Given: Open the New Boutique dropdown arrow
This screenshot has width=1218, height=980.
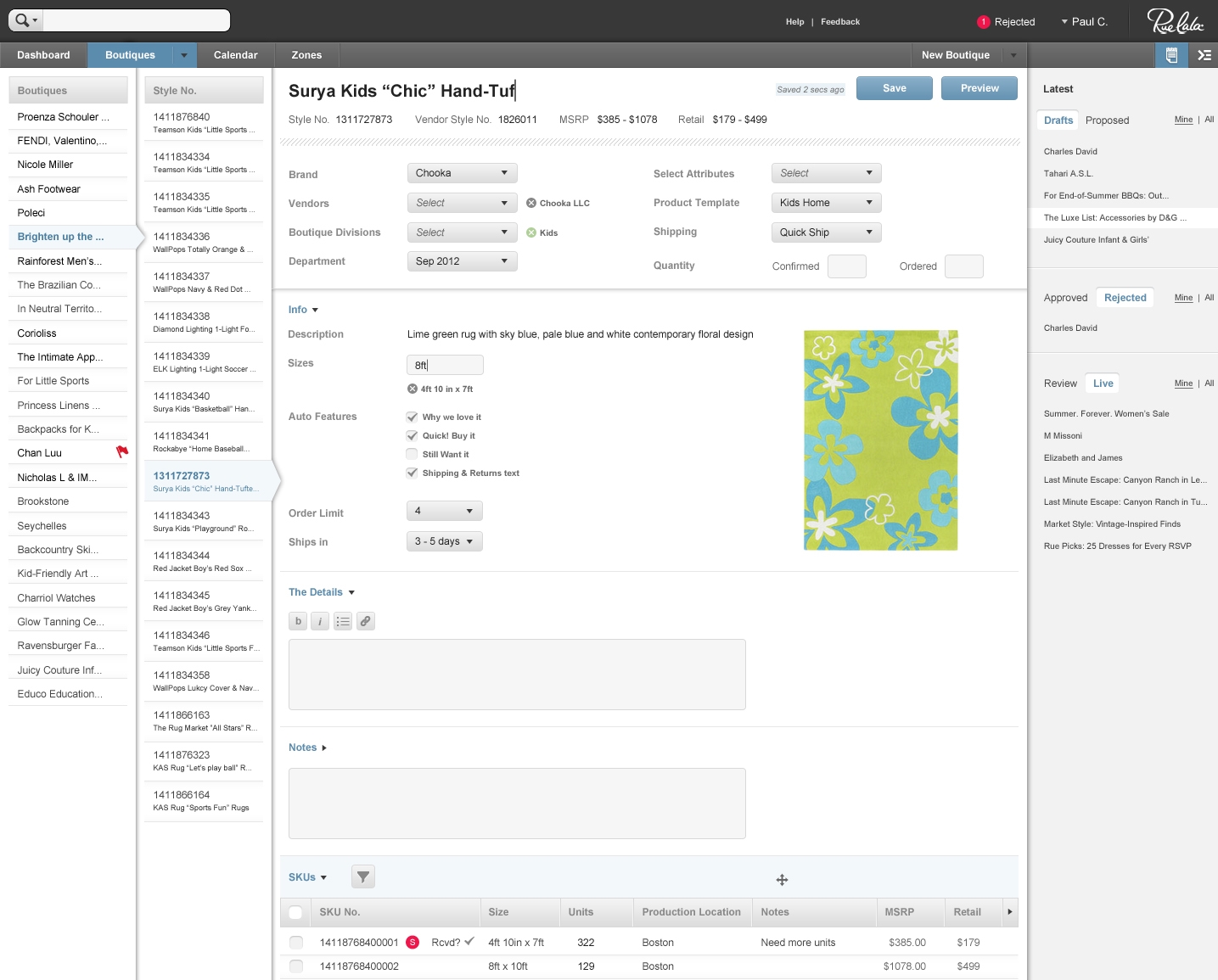Looking at the screenshot, I should click(1013, 55).
